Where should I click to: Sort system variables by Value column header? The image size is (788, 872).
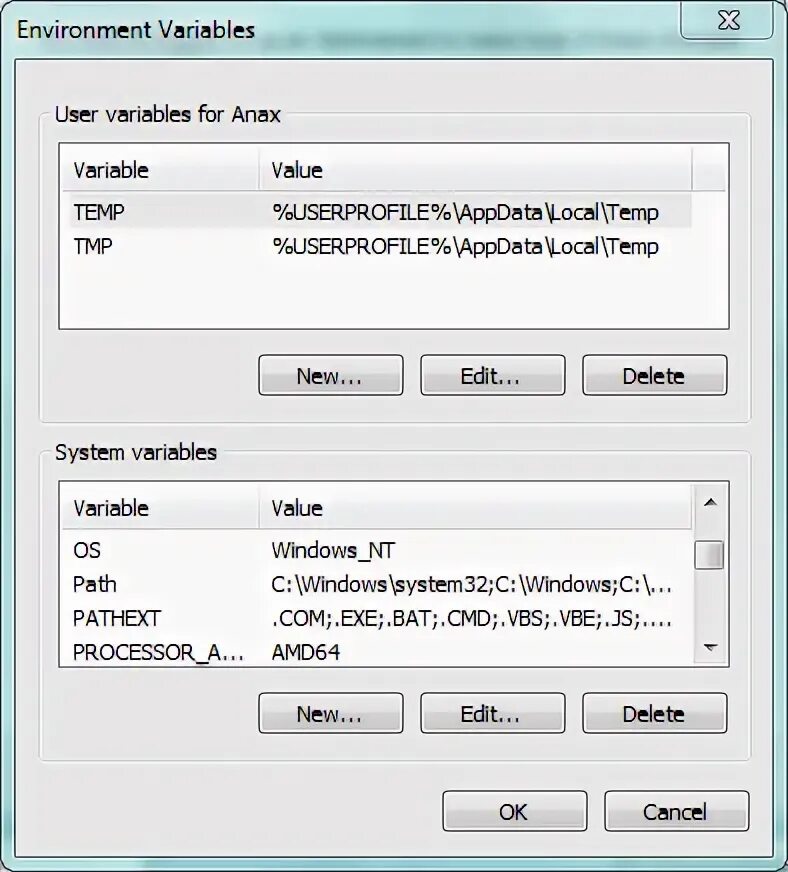click(x=475, y=507)
